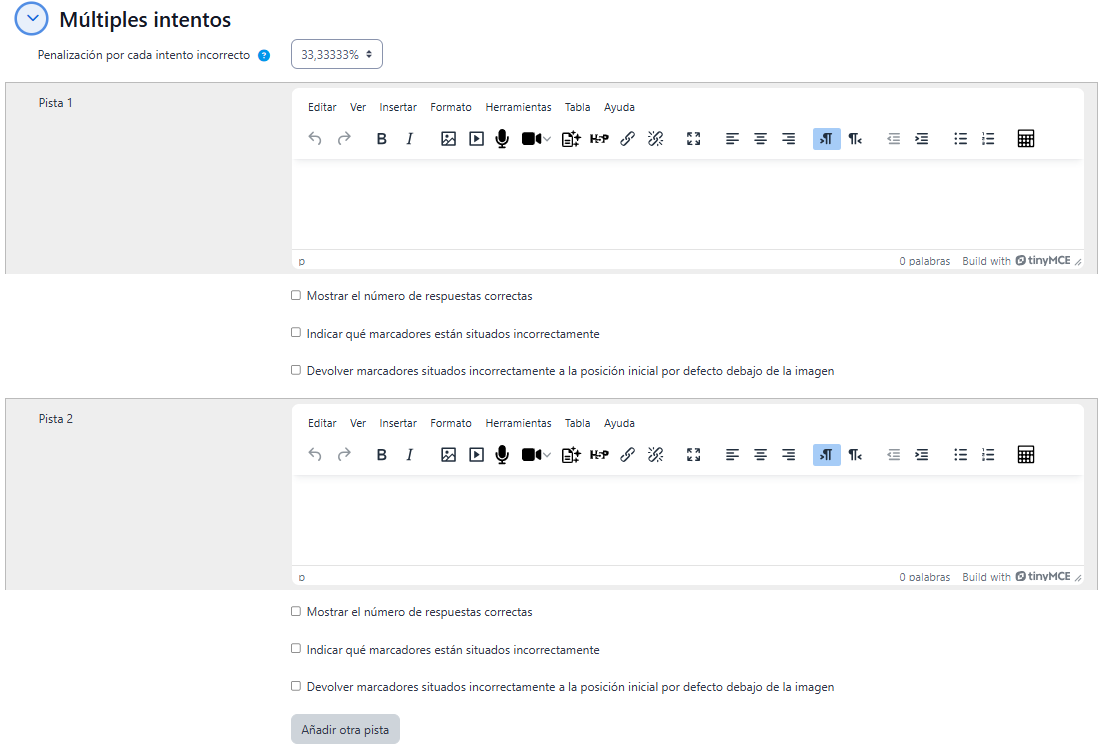Expand video record dropdown arrow in Pista 1
Viewport: 1103px width, 751px height.
tap(547, 140)
